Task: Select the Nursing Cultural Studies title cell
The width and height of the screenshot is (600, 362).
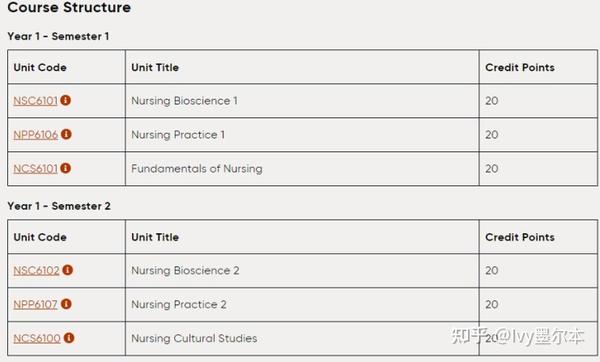Action: pyautogui.click(x=302, y=339)
